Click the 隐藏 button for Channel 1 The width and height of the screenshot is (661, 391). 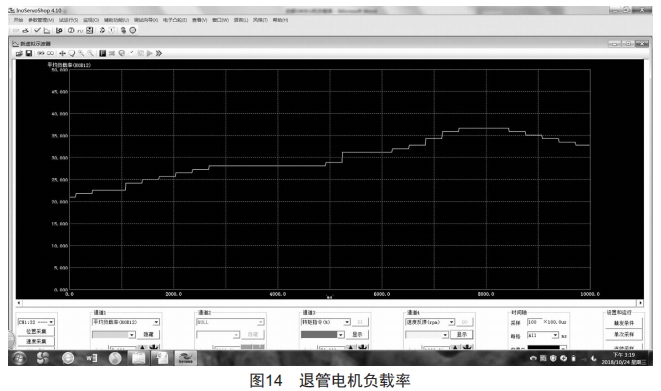click(148, 335)
